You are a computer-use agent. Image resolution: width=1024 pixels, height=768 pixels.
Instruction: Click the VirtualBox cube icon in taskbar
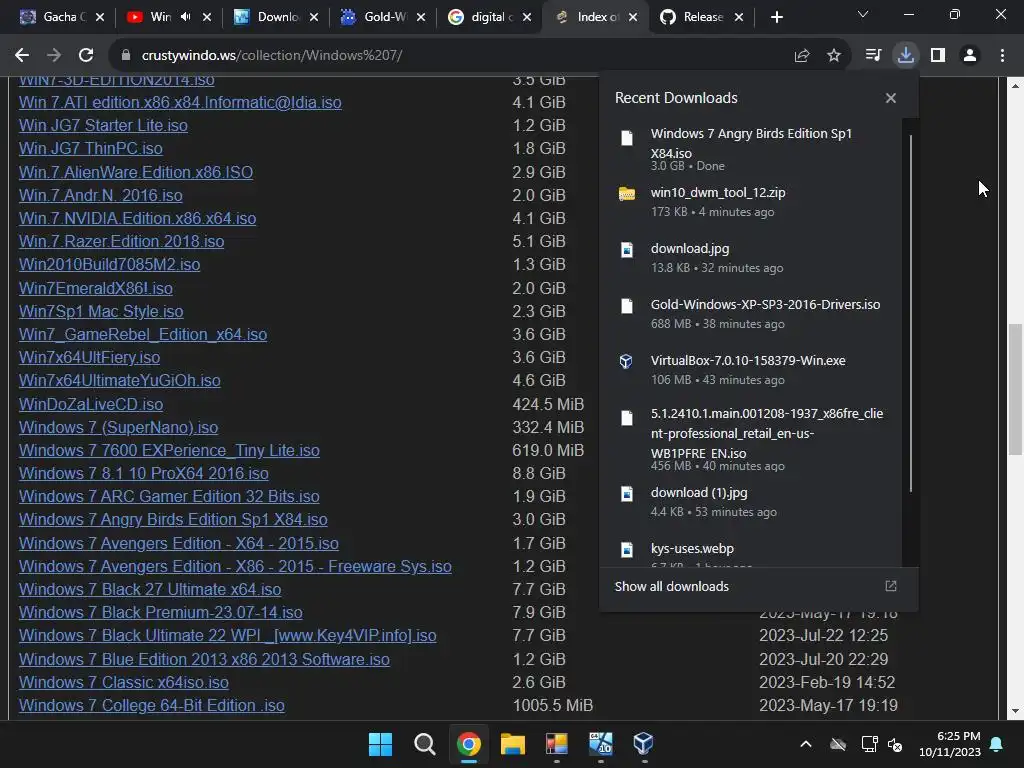[644, 743]
